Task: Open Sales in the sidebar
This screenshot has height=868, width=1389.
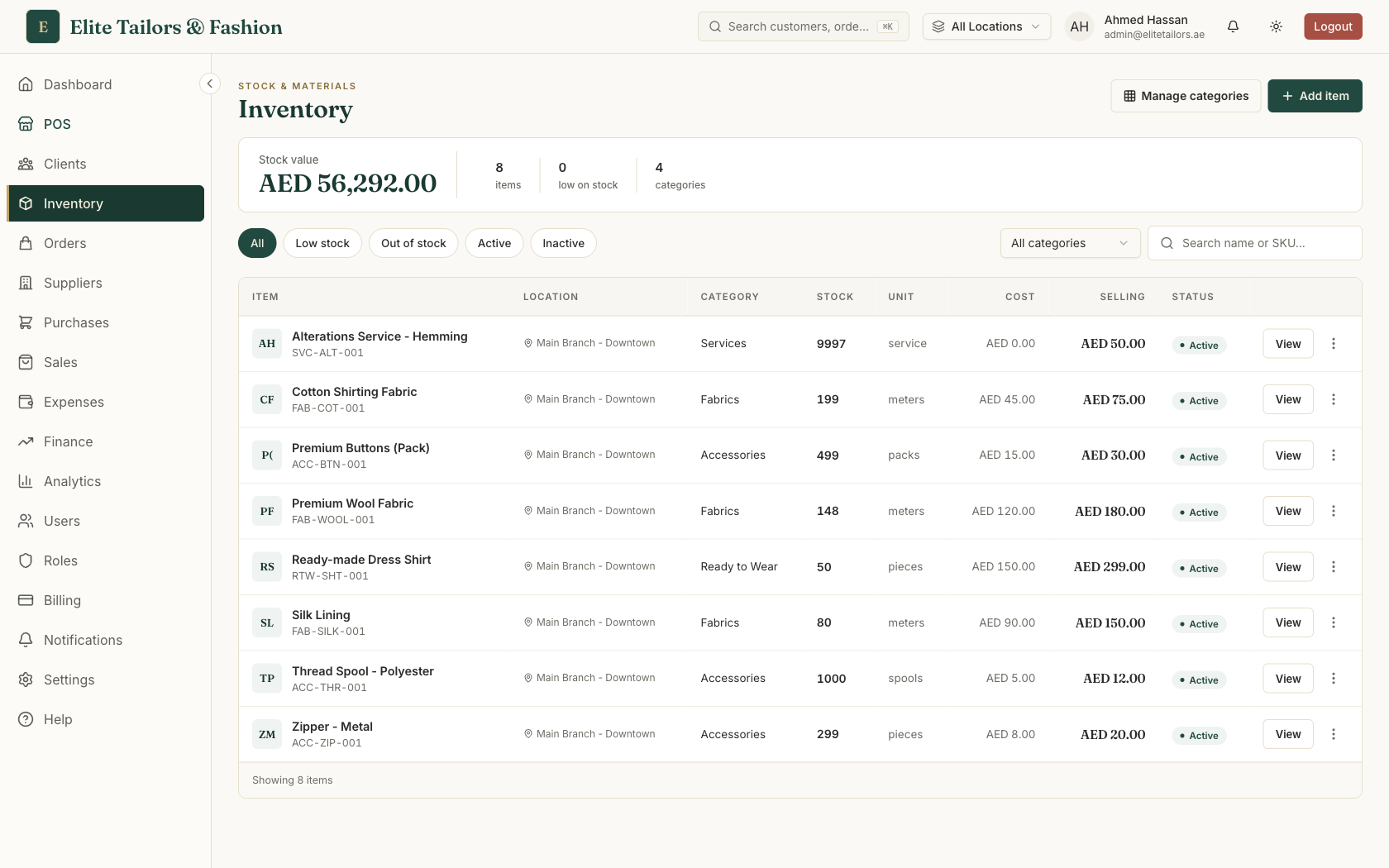Action: point(106,362)
